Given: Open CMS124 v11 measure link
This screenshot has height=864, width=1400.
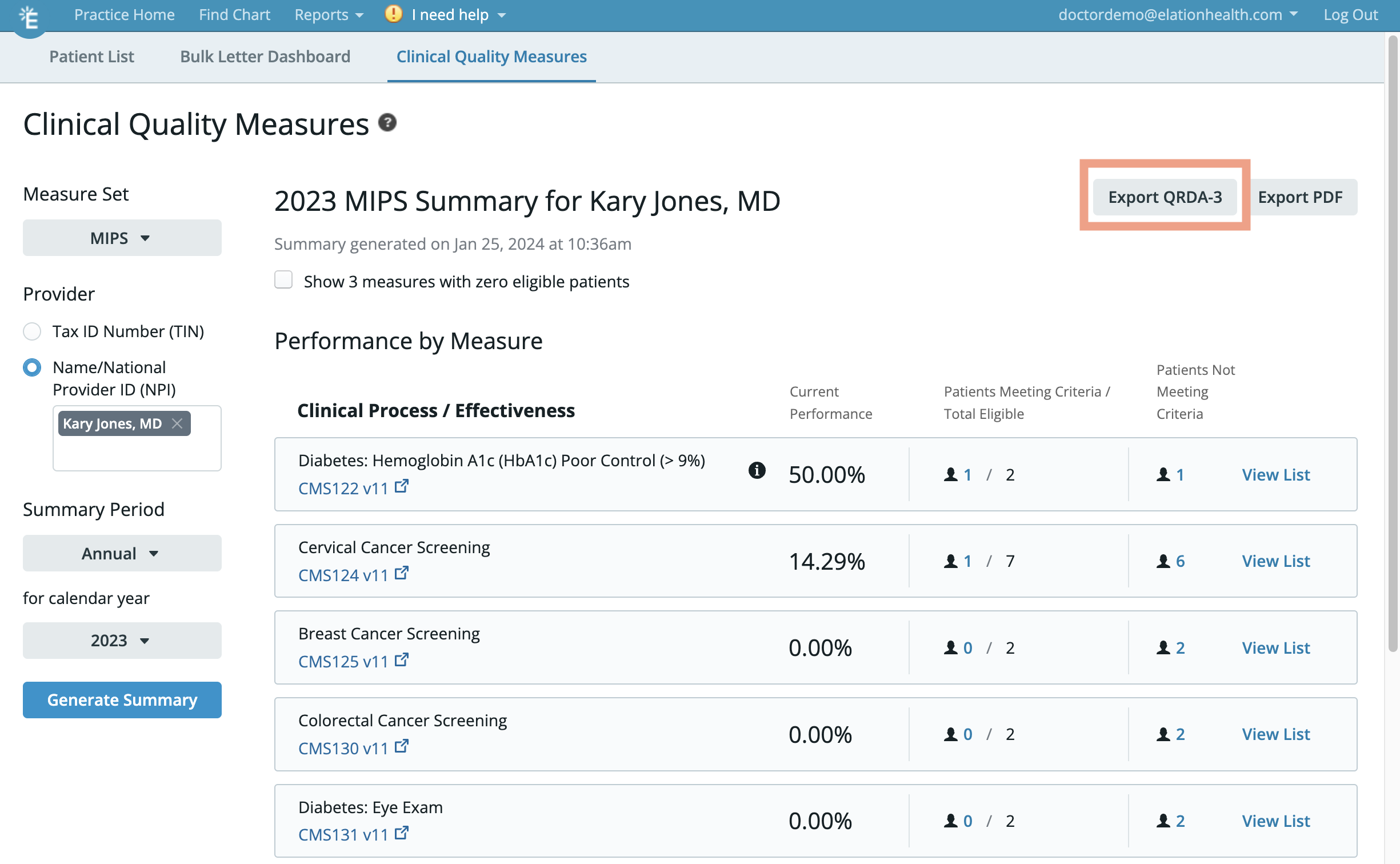Looking at the screenshot, I should pos(343,575).
